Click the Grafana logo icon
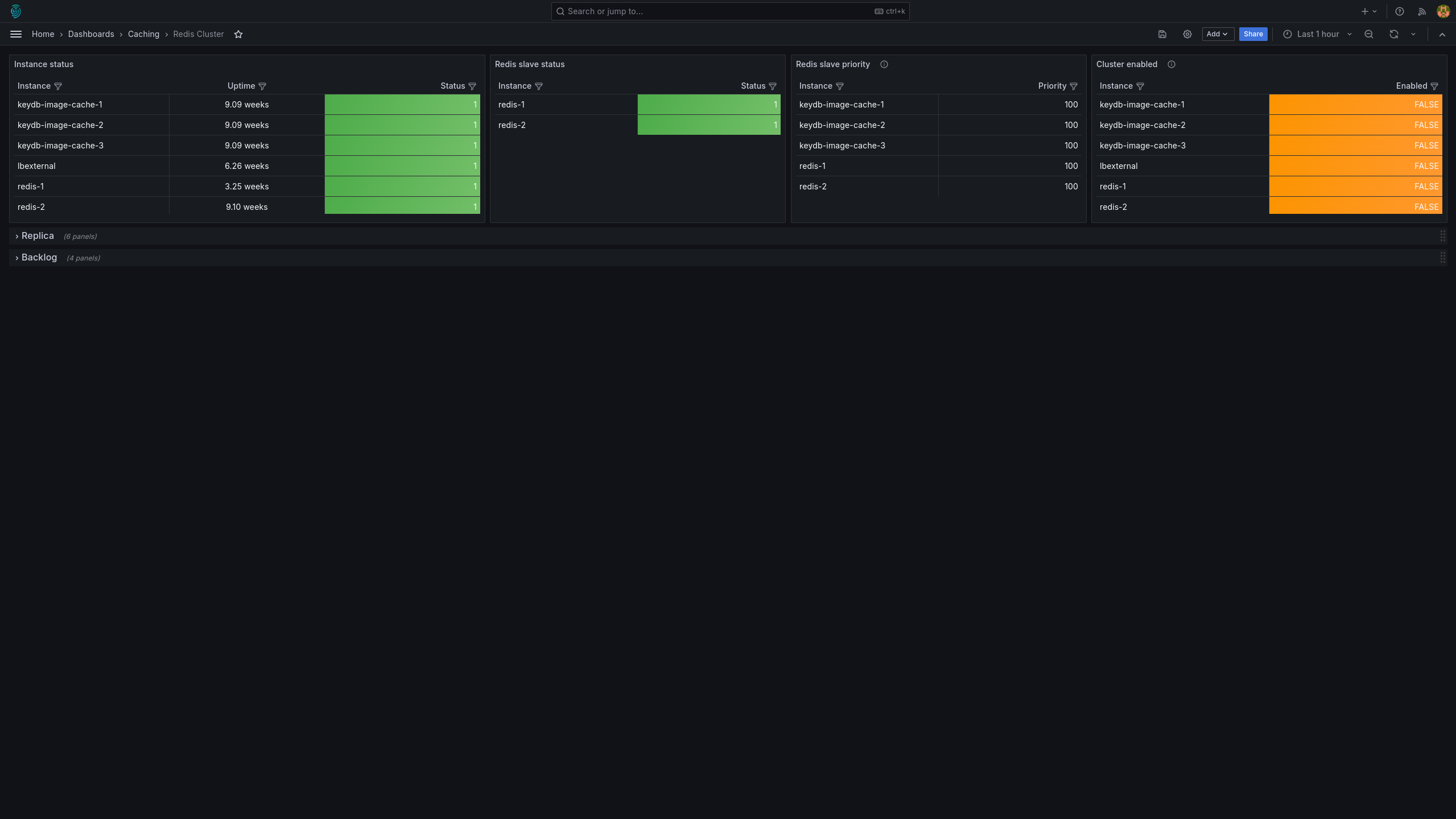The image size is (1456, 819). pos(16,11)
